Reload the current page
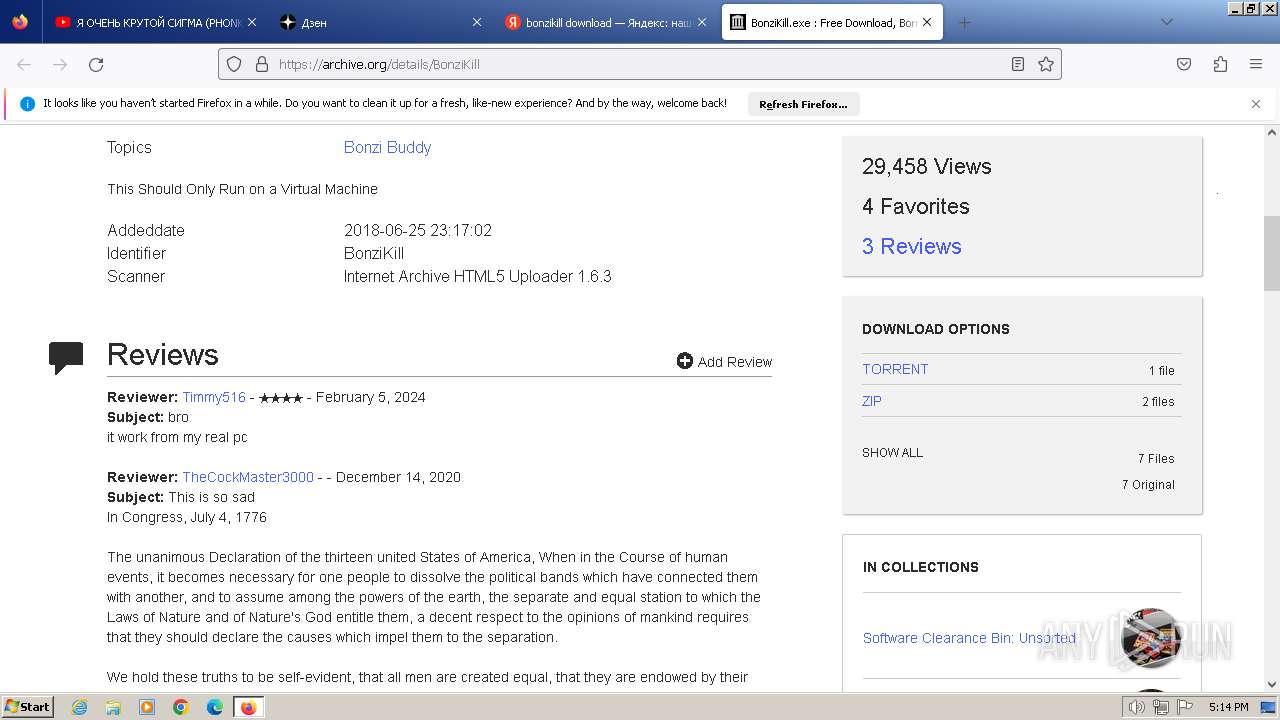 pos(96,64)
